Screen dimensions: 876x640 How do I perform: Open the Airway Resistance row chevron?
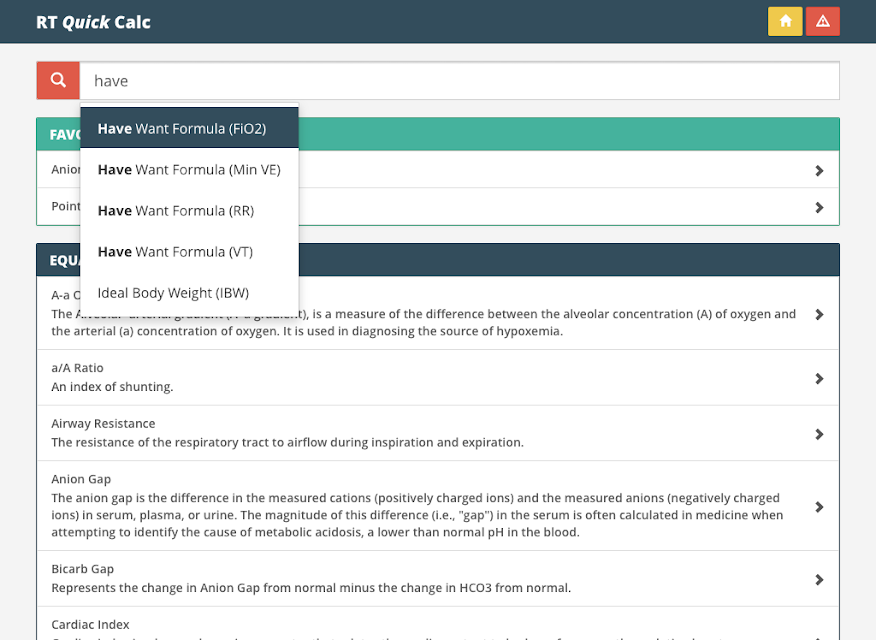click(819, 434)
